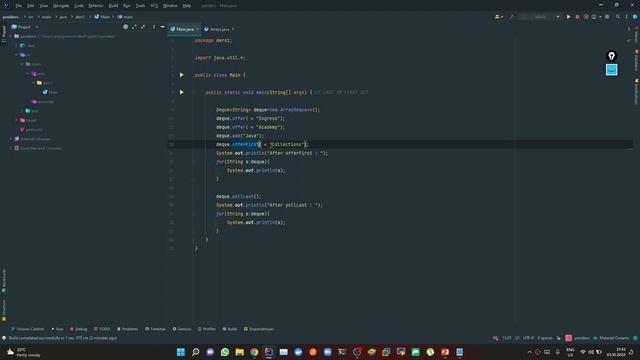
Task: Open the TODO tool window
Action: point(102,329)
